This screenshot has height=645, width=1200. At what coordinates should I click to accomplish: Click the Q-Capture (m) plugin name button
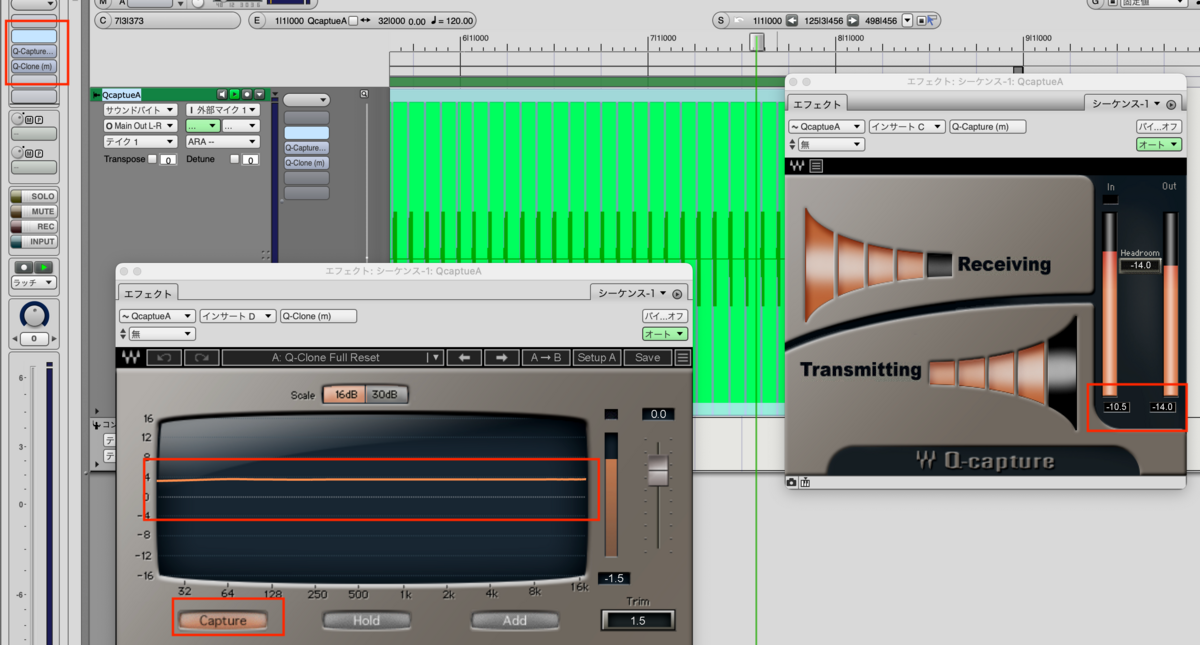tap(987, 127)
